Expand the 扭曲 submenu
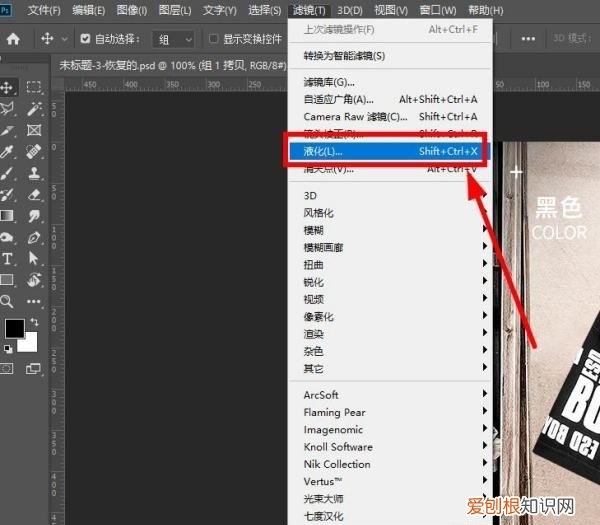The height and width of the screenshot is (525, 600). (390, 264)
